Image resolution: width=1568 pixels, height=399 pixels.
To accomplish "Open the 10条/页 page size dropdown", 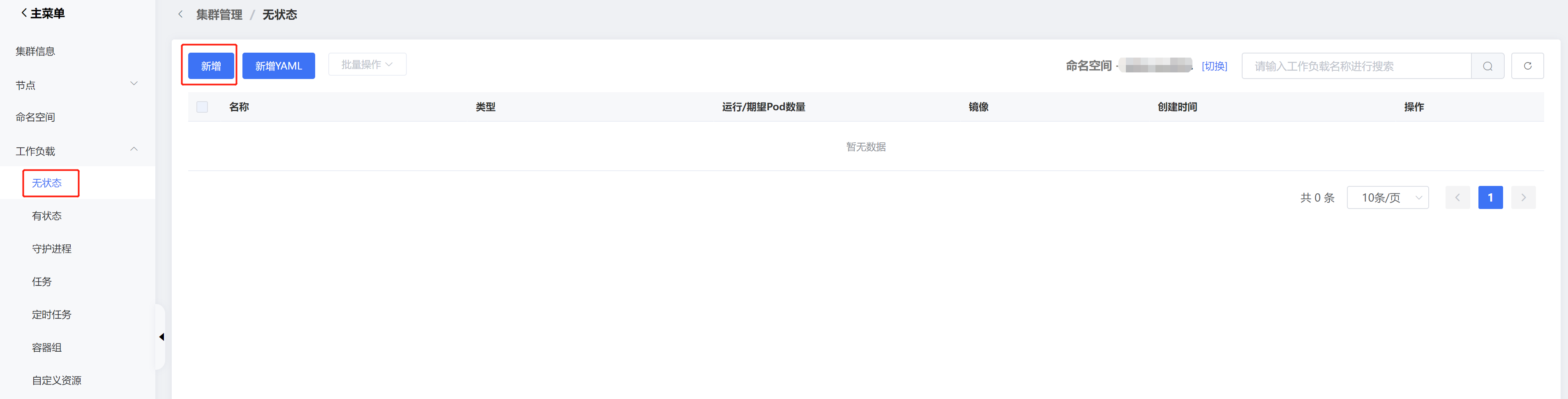I will pyautogui.click(x=1388, y=197).
